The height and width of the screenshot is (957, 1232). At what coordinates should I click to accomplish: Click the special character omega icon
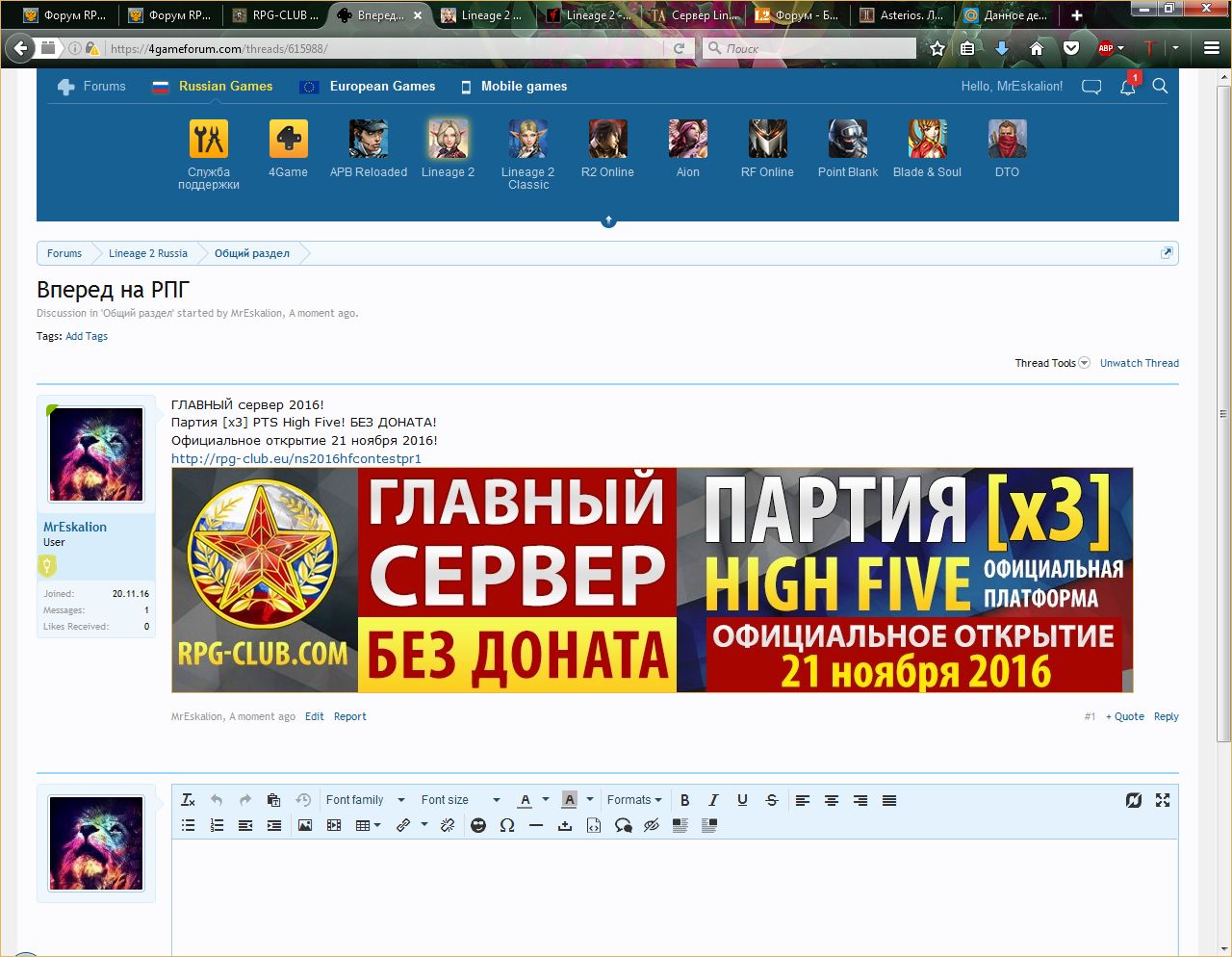pos(507,825)
